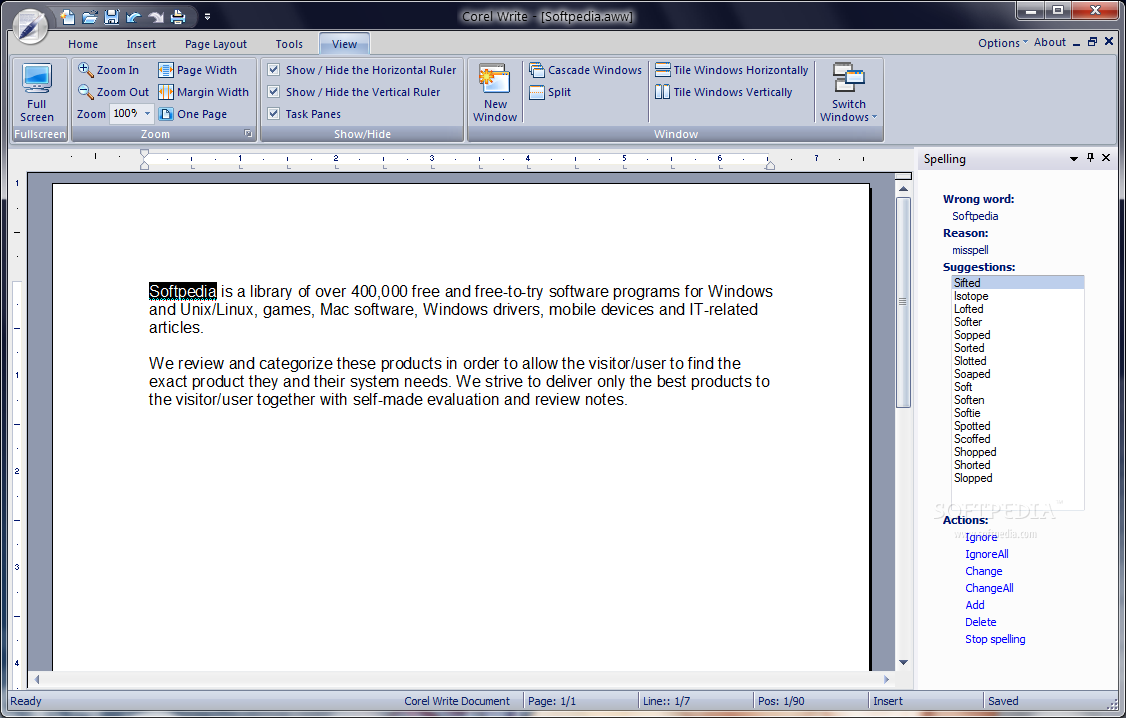Split the document window
1126x718 pixels.
tap(550, 92)
